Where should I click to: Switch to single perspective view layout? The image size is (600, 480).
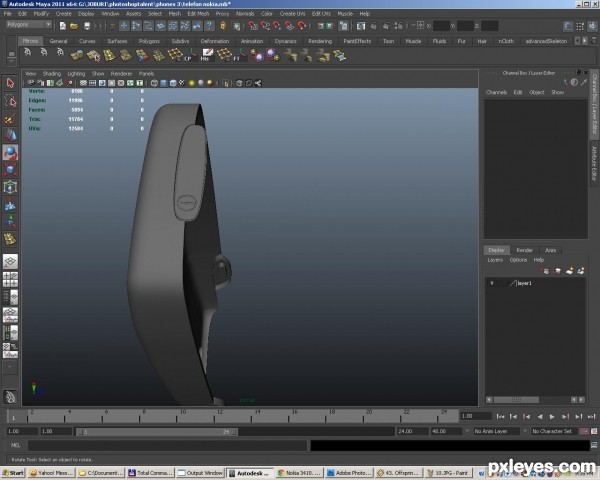tap(10, 262)
